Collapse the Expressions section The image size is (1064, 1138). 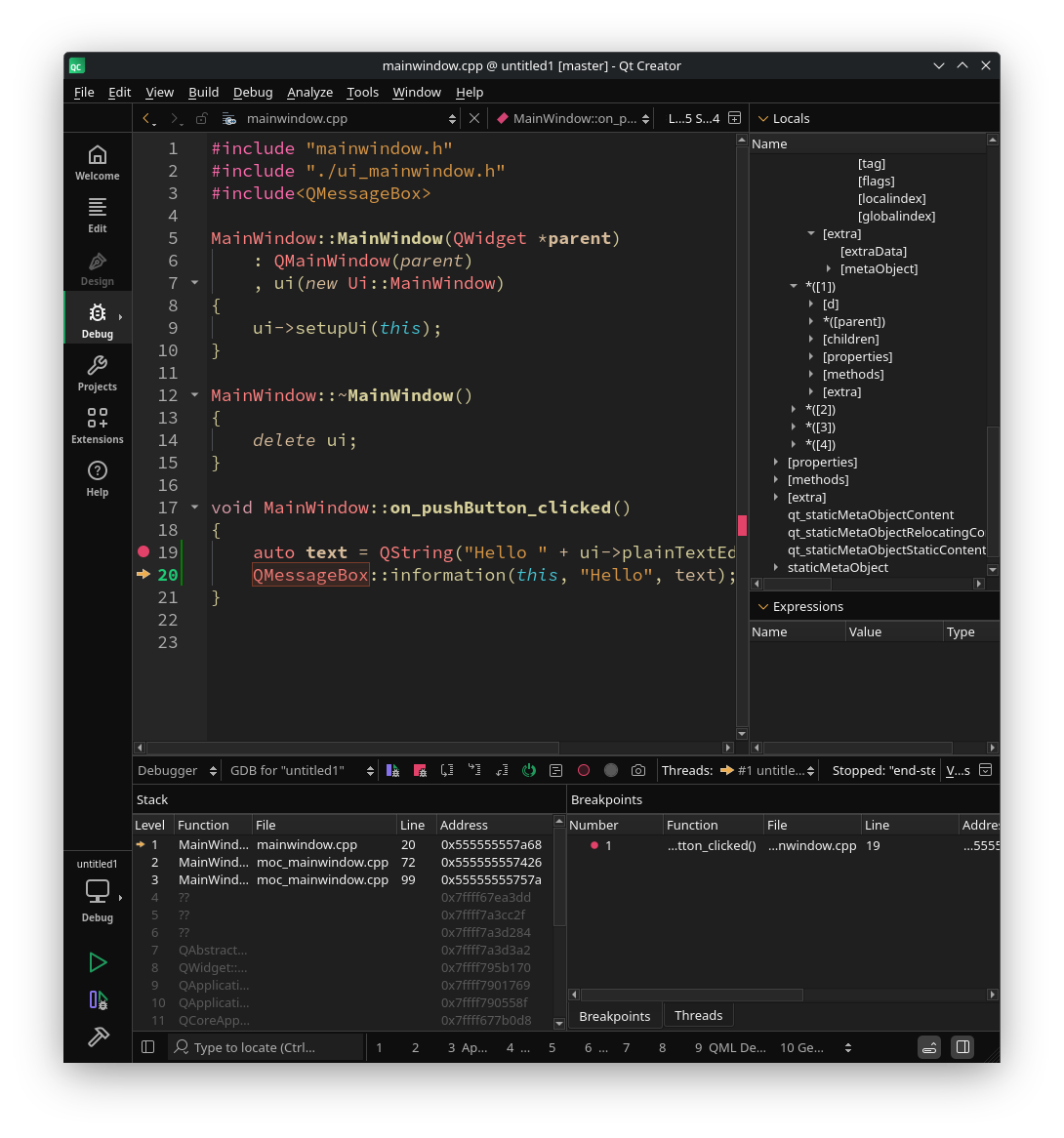tap(762, 607)
